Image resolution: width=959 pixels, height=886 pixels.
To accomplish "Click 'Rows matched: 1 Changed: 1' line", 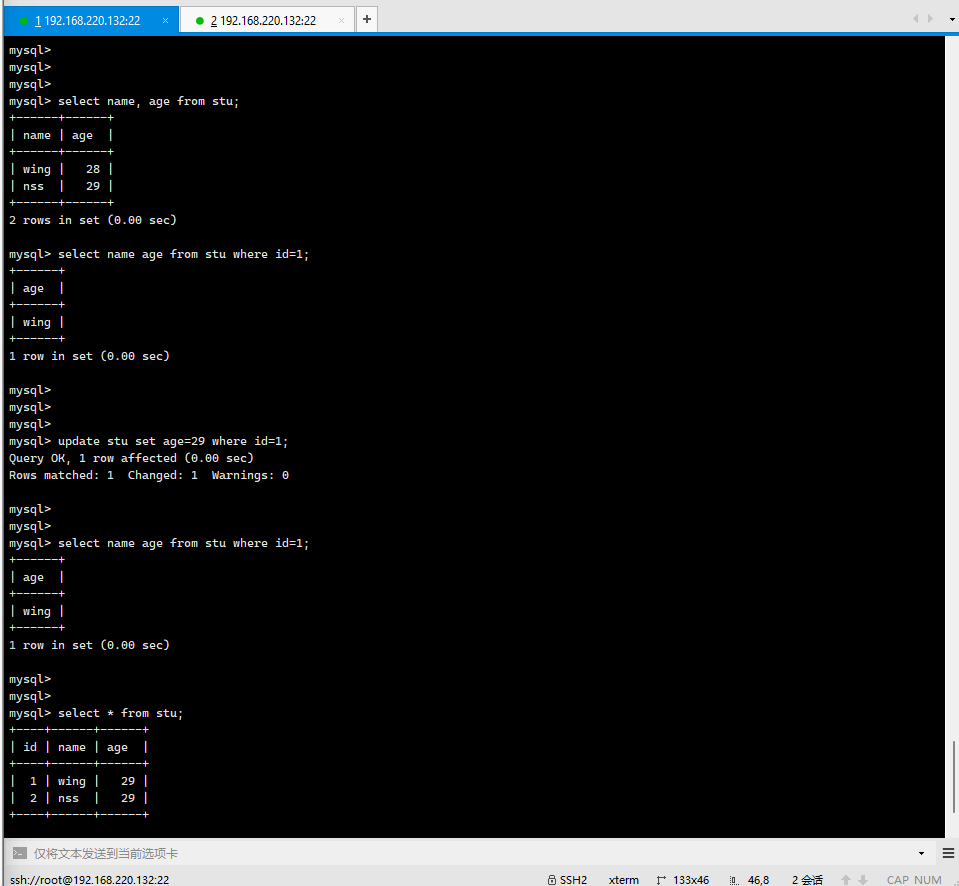I will (149, 475).
